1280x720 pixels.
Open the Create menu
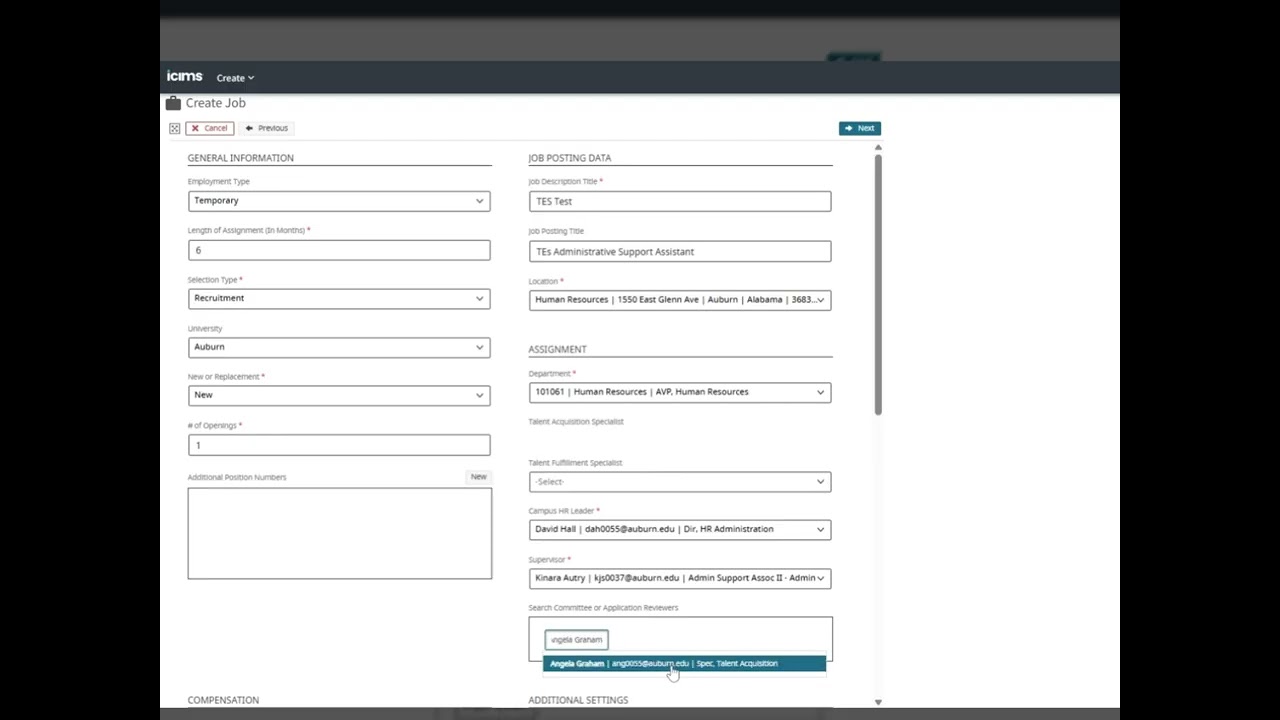click(235, 78)
